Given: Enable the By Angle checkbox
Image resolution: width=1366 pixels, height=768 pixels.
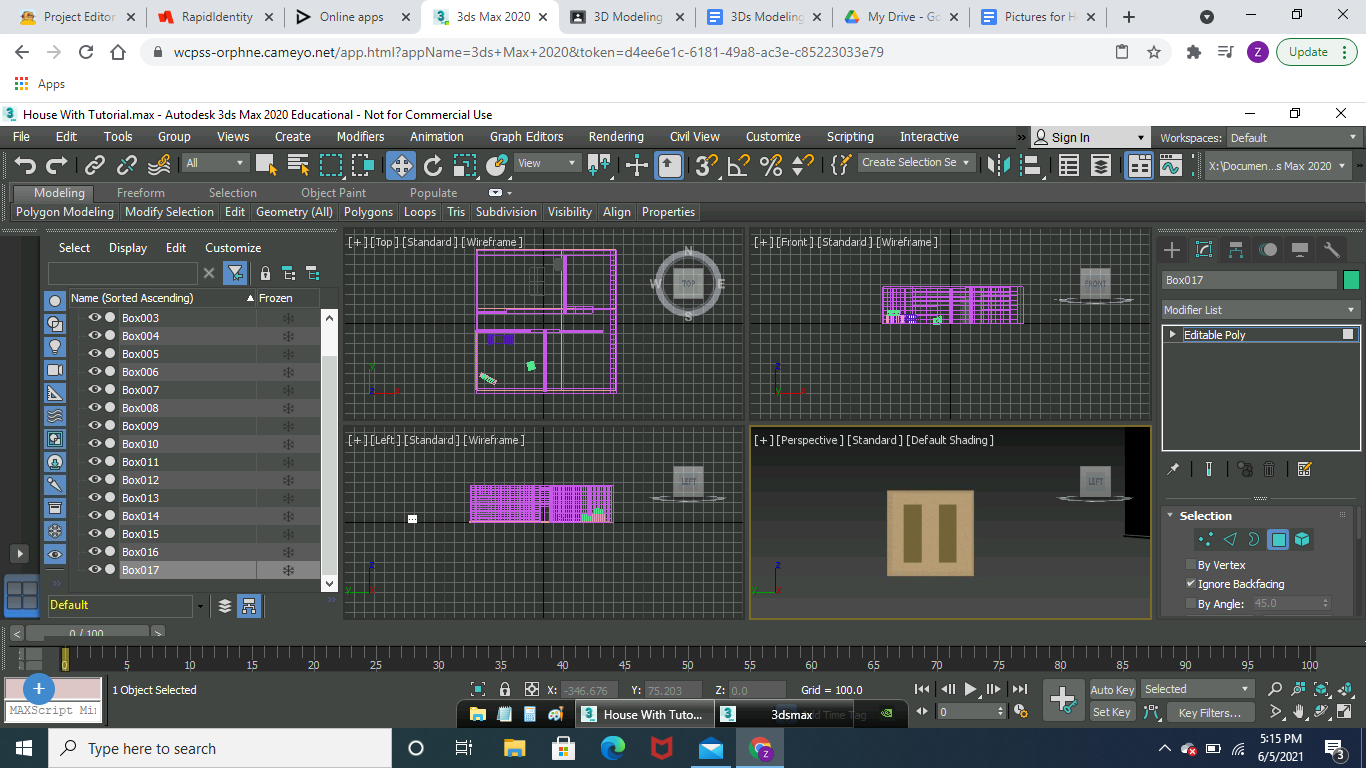Looking at the screenshot, I should (x=1190, y=604).
